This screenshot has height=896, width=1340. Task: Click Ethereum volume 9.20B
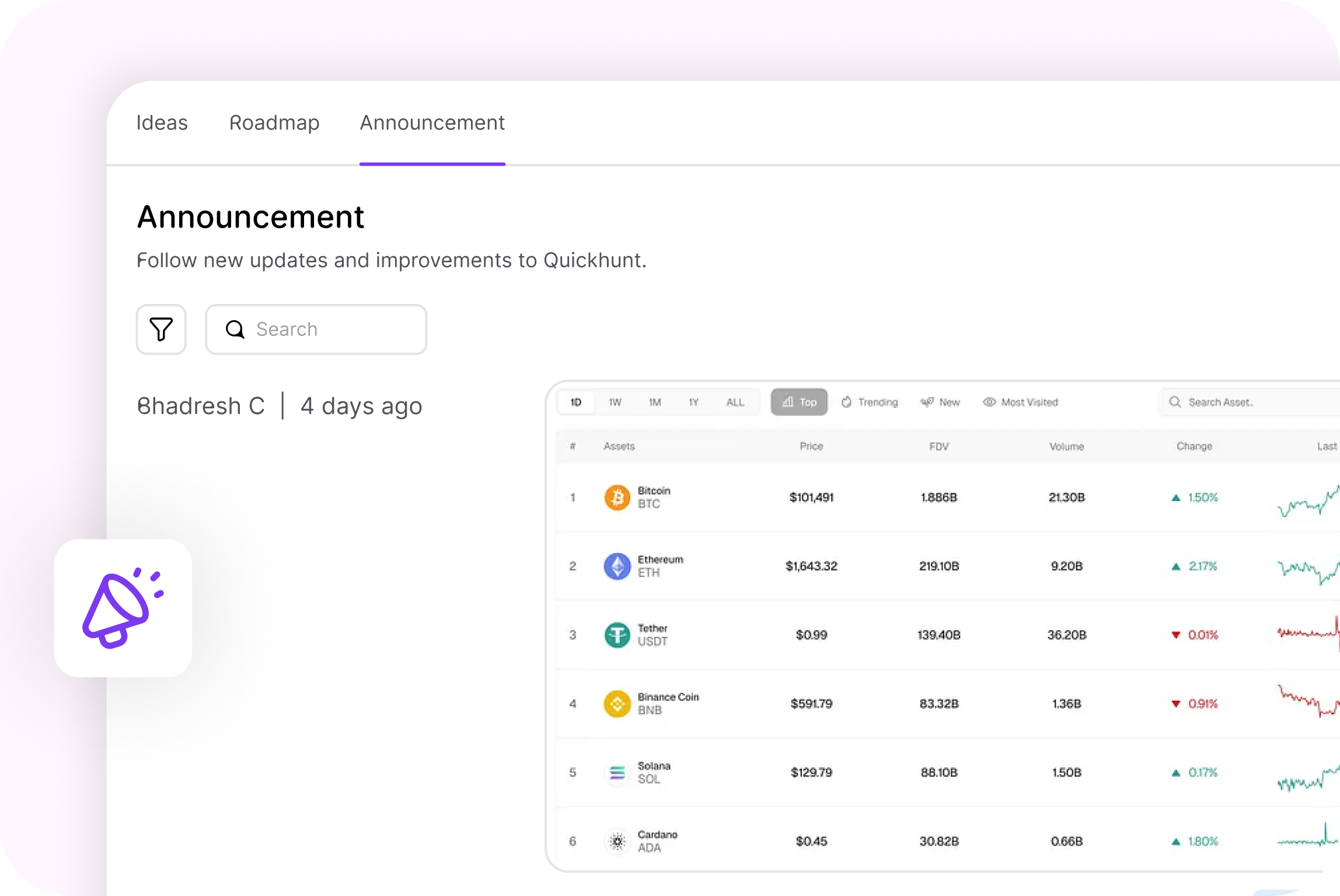coord(1067,566)
